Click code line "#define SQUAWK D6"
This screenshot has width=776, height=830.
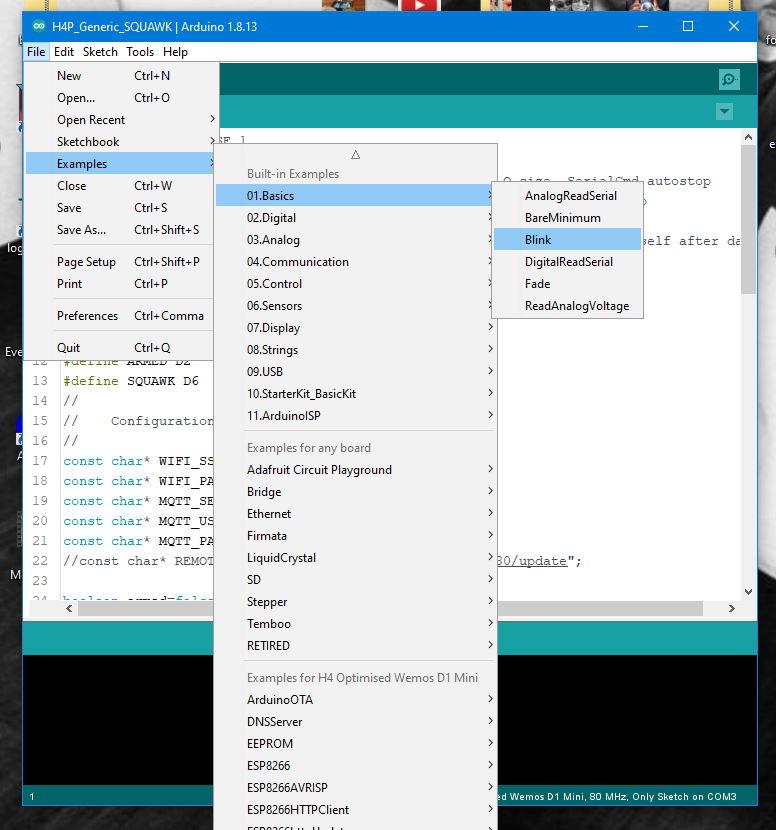[x=131, y=381]
